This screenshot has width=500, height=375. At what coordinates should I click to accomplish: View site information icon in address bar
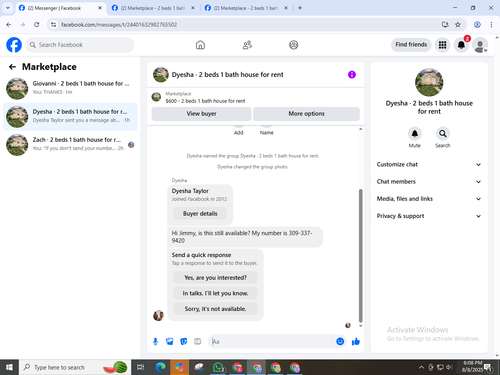pyautogui.click(x=53, y=25)
